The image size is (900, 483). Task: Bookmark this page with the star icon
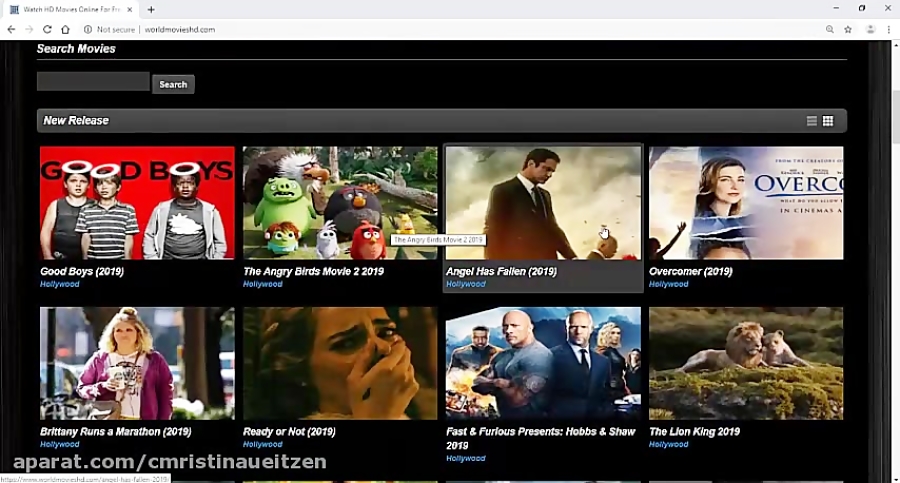(848, 30)
